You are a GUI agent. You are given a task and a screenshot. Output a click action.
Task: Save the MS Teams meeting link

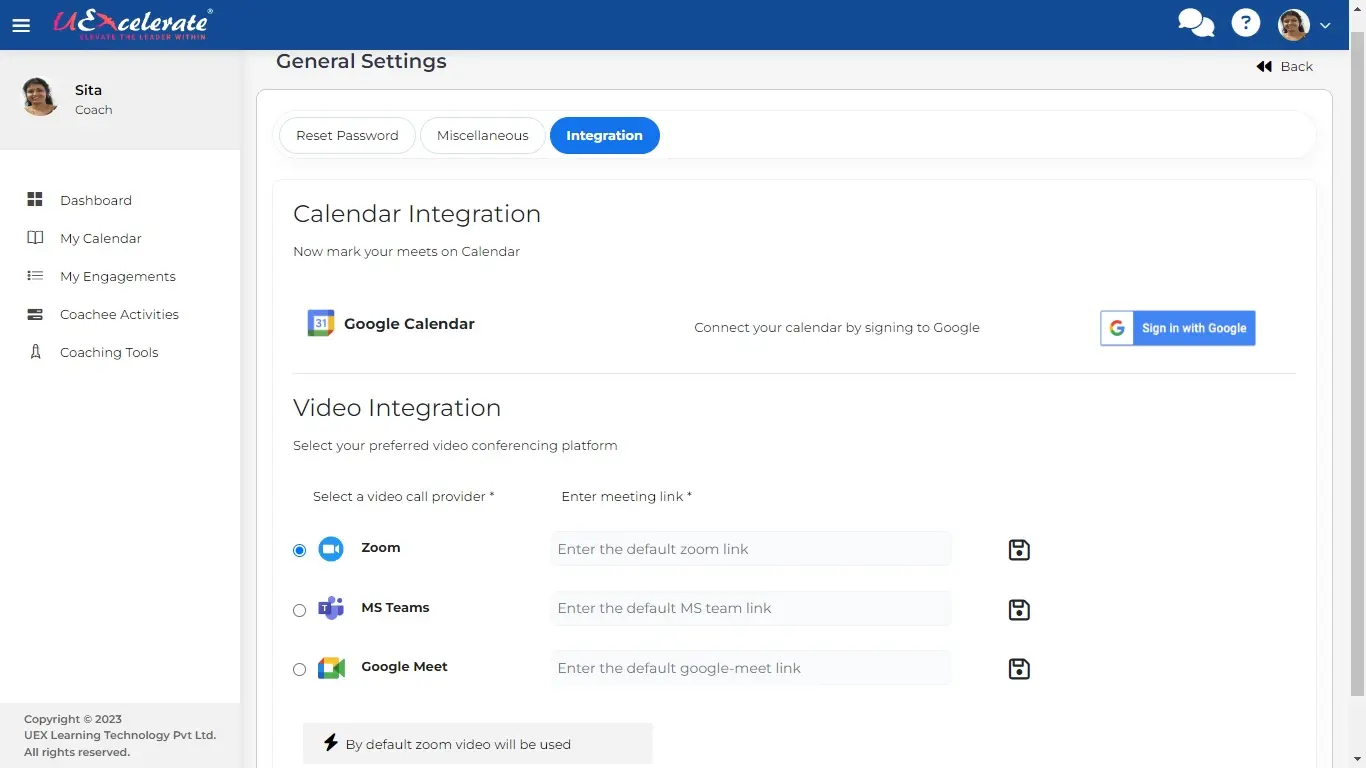point(1019,610)
